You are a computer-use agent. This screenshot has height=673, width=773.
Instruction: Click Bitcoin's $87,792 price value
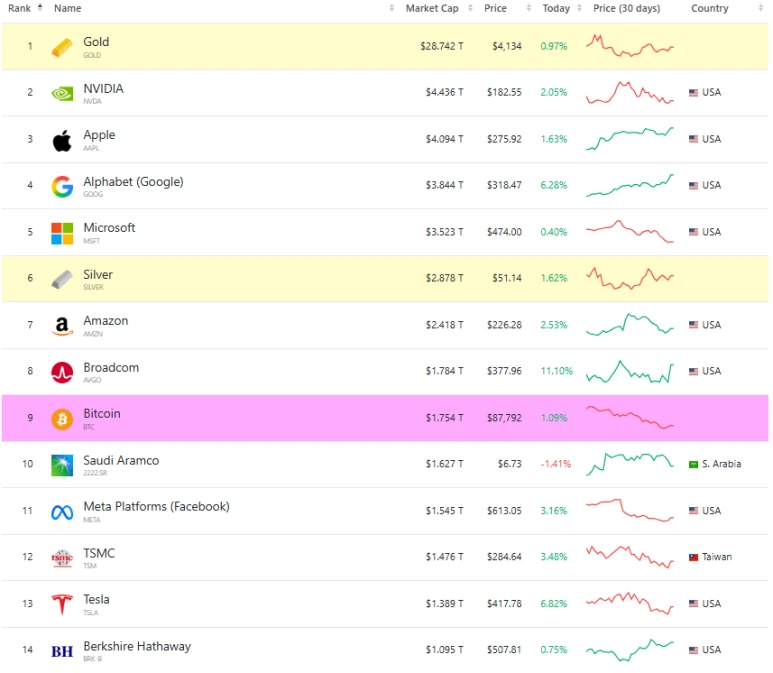click(504, 418)
